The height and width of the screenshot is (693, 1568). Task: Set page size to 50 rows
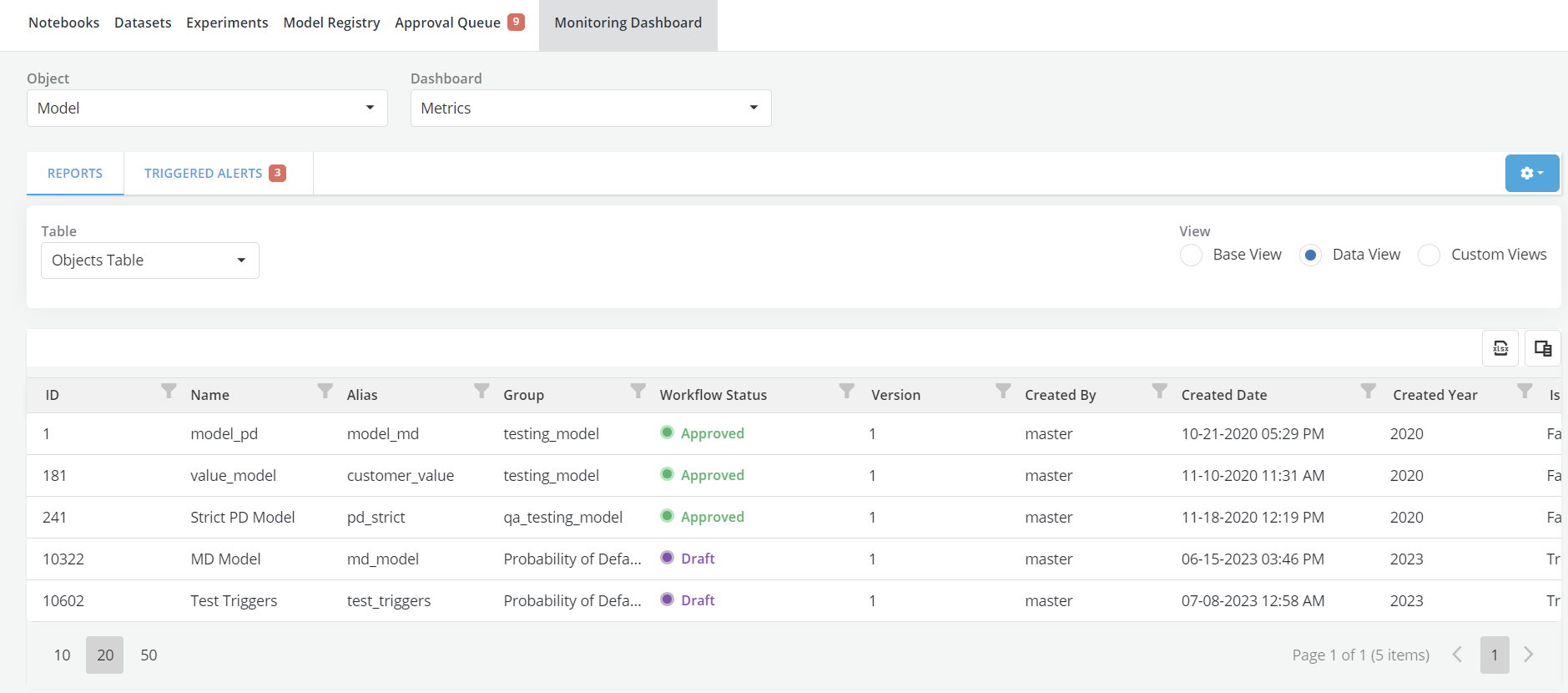[x=149, y=655]
